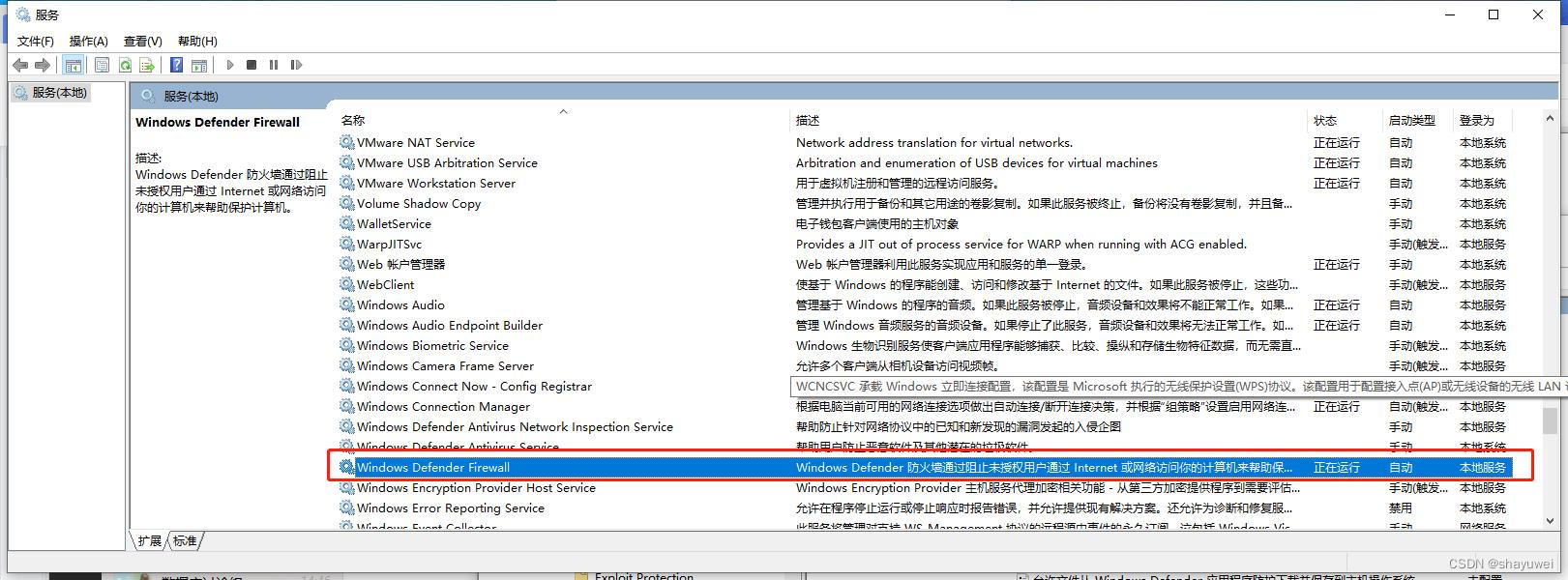This screenshot has height=580, width=1568.
Task: Click 正在运行 status of Windows Audio row
Action: 1337,304
